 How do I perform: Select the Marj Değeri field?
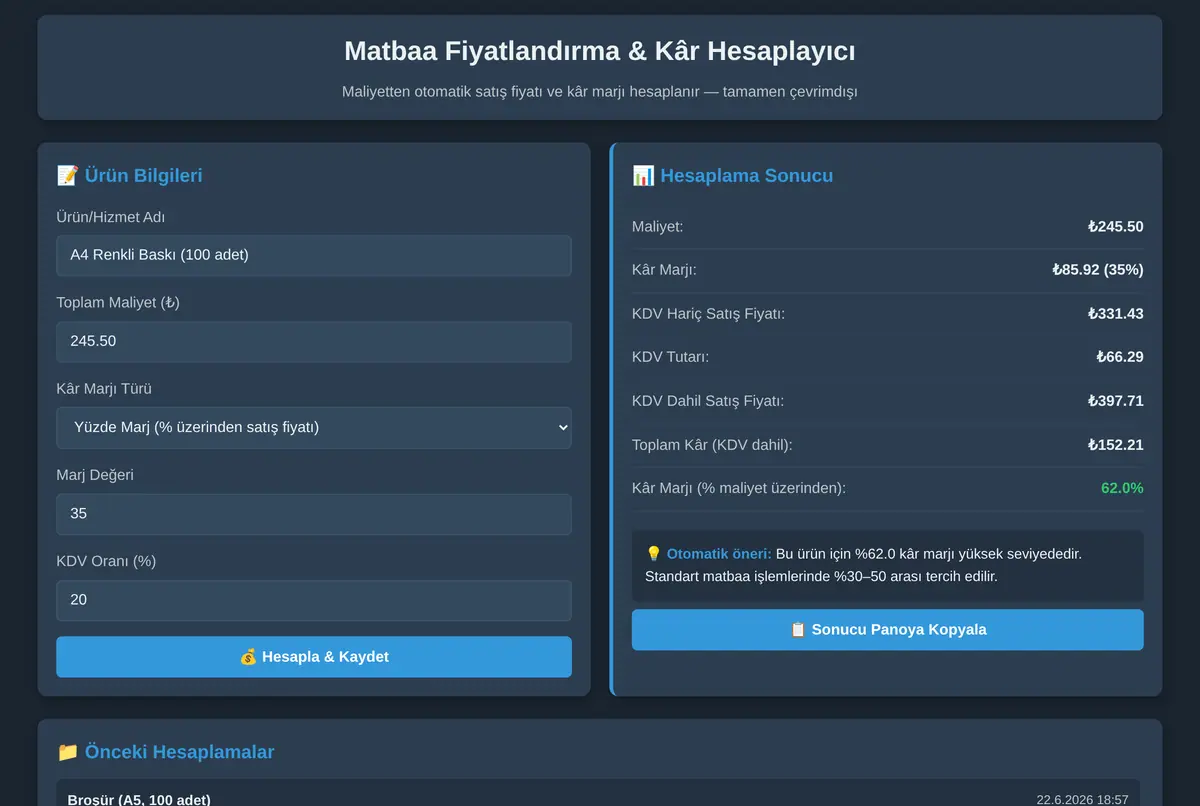coord(314,514)
